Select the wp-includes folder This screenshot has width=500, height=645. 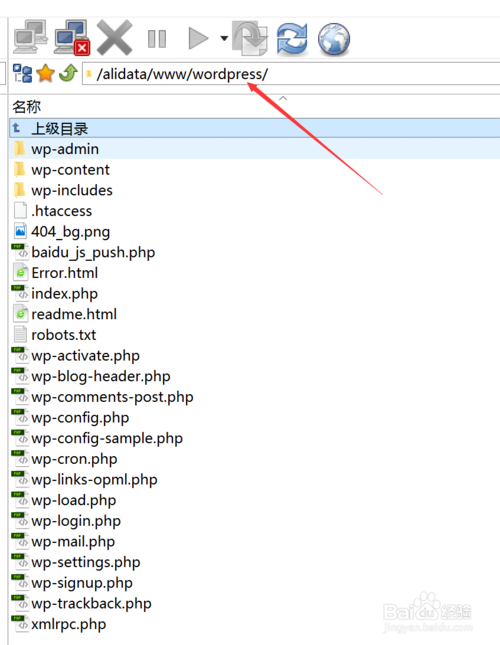(x=72, y=190)
